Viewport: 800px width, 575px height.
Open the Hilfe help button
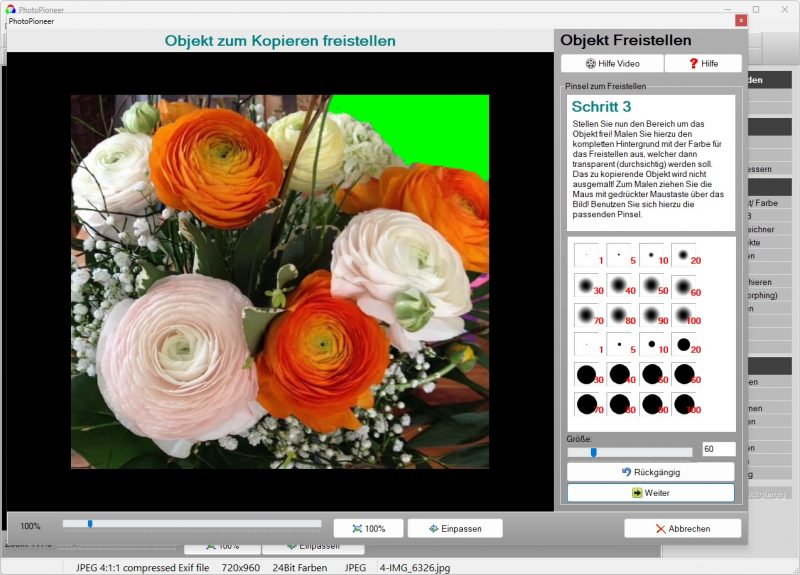703,63
